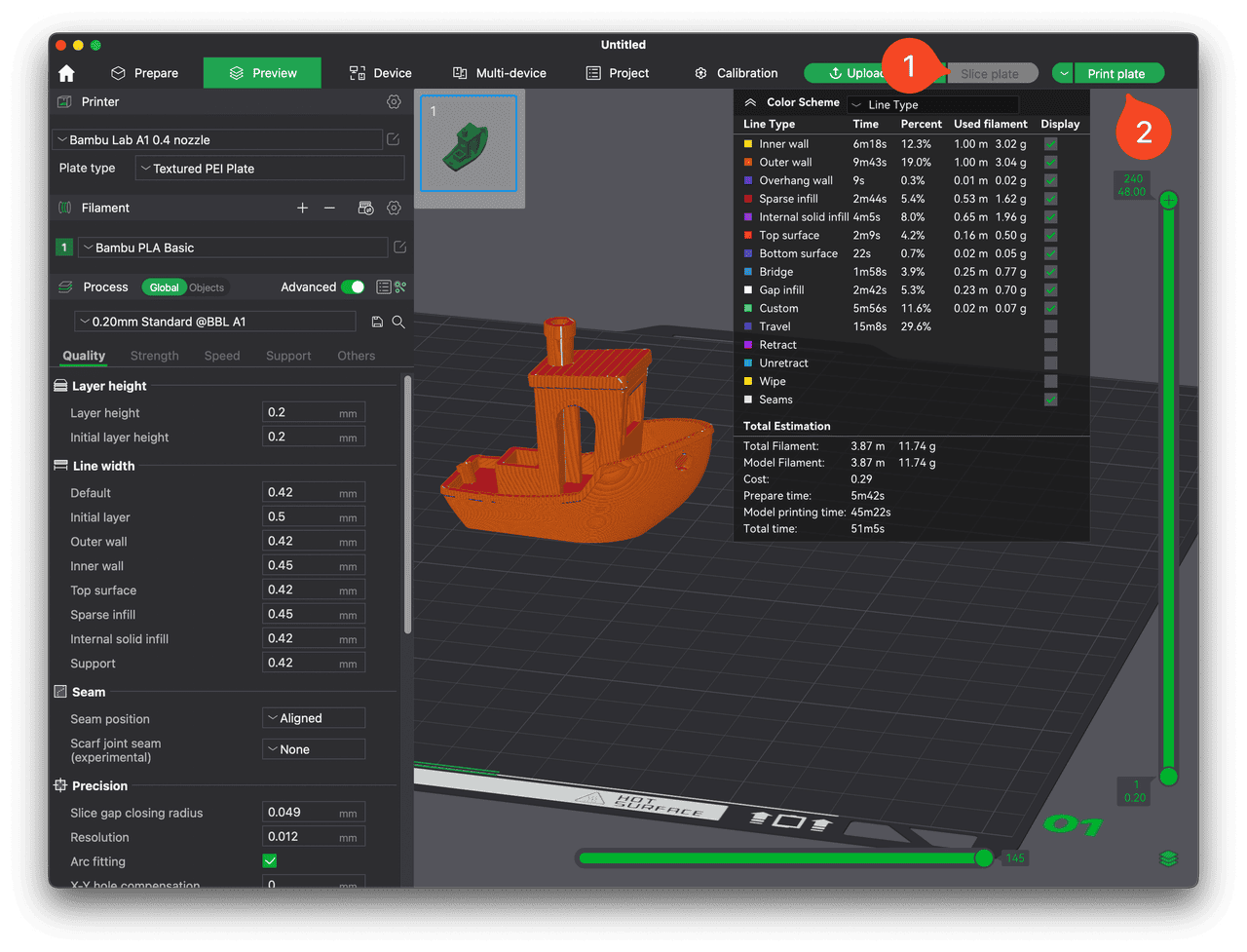This screenshot has height=952, width=1247.
Task: Open the Home screen icon
Action: [x=66, y=73]
